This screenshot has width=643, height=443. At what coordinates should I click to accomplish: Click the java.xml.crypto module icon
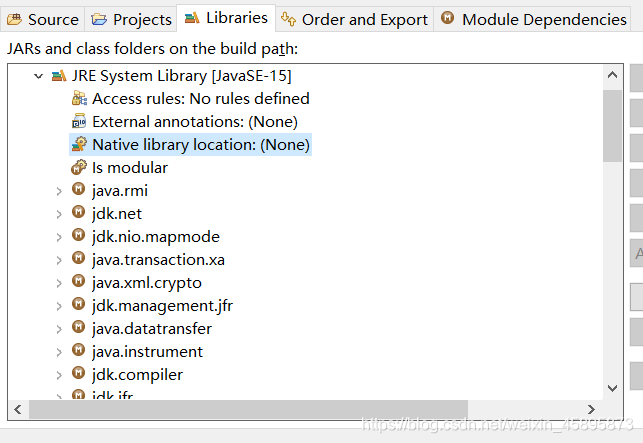(78, 281)
